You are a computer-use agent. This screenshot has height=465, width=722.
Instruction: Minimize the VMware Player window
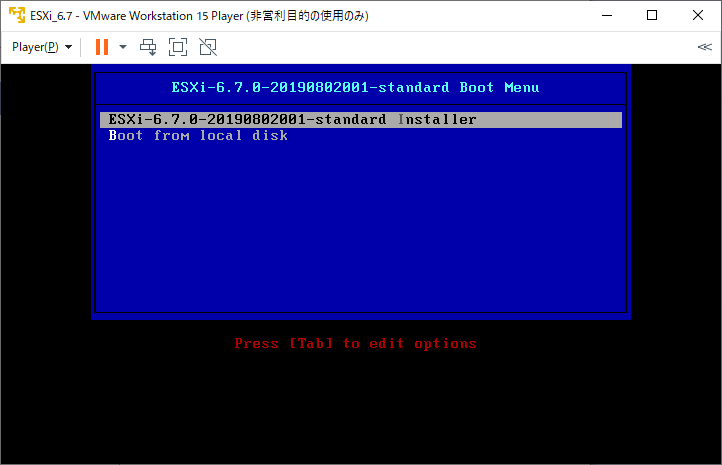[607, 16]
